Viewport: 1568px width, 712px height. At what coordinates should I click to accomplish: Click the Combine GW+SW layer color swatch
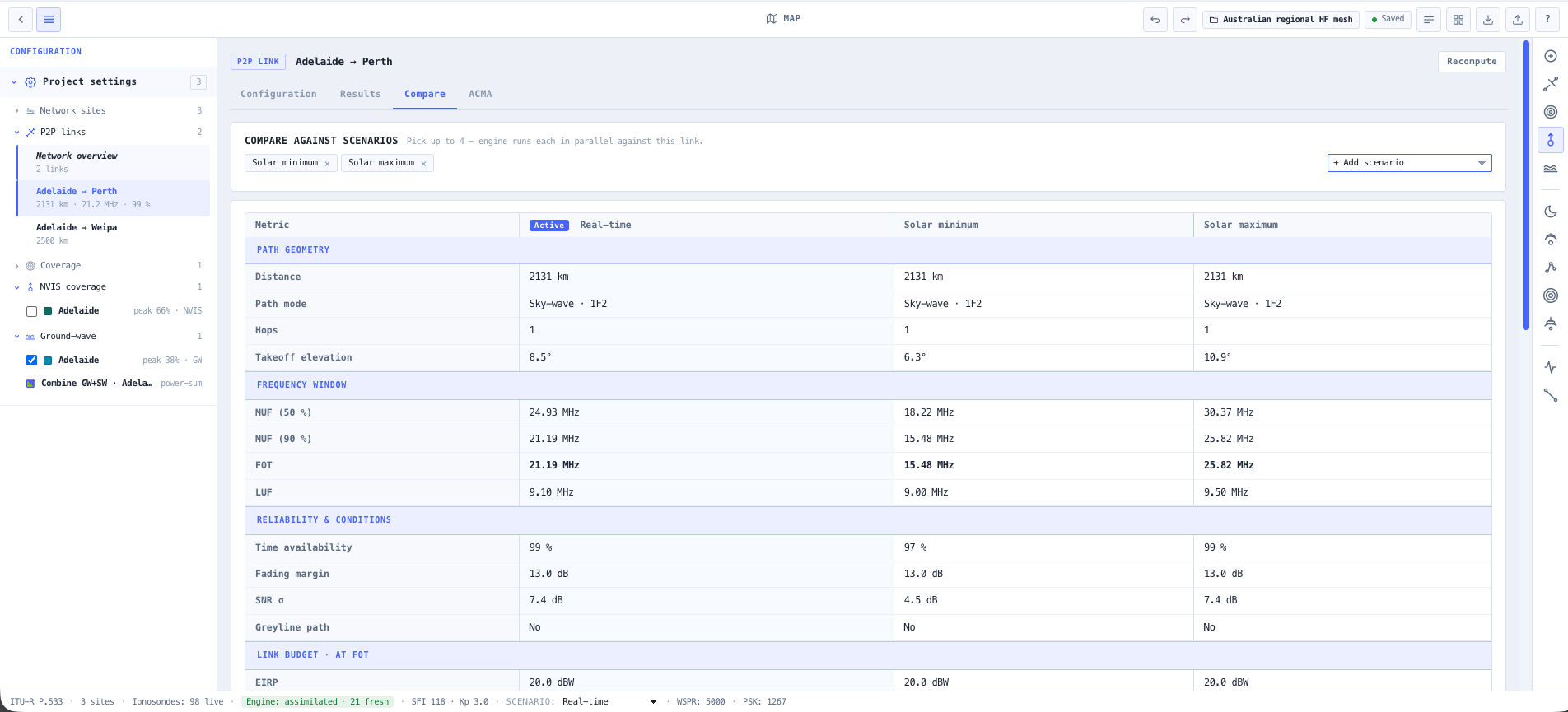point(30,384)
